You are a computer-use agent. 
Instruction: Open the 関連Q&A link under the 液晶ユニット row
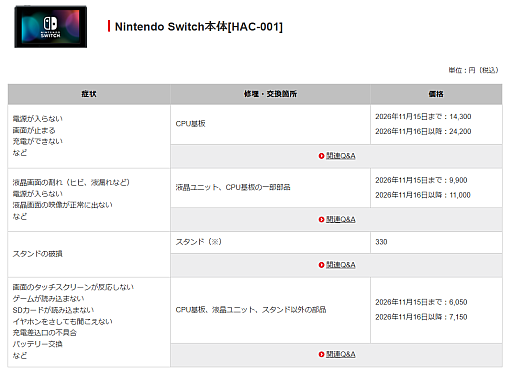[x=340, y=219]
